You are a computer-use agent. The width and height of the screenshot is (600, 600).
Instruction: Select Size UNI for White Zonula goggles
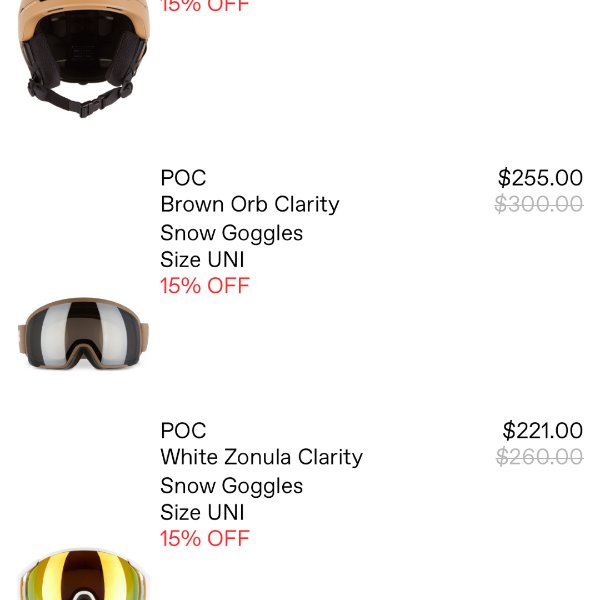[202, 513]
